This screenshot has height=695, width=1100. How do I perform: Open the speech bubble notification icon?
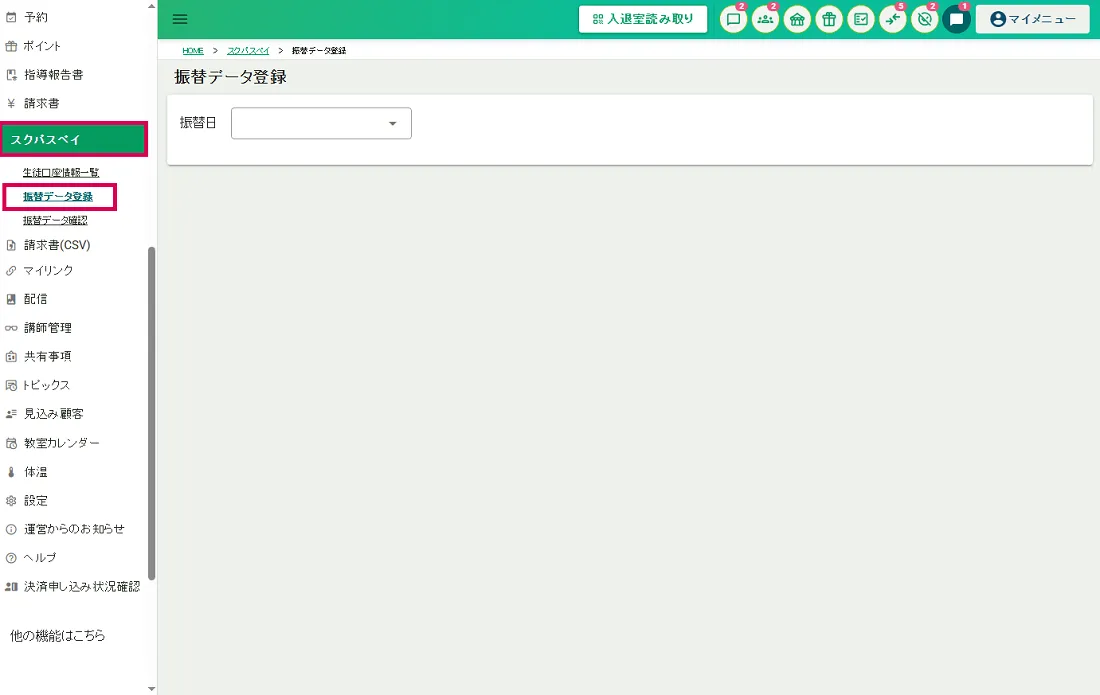(733, 20)
